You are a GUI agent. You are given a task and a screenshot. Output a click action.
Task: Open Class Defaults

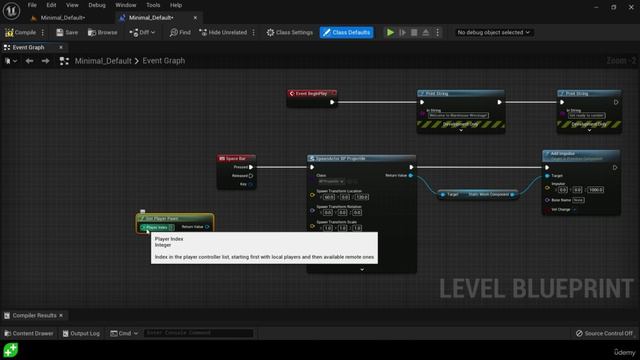[x=347, y=32]
